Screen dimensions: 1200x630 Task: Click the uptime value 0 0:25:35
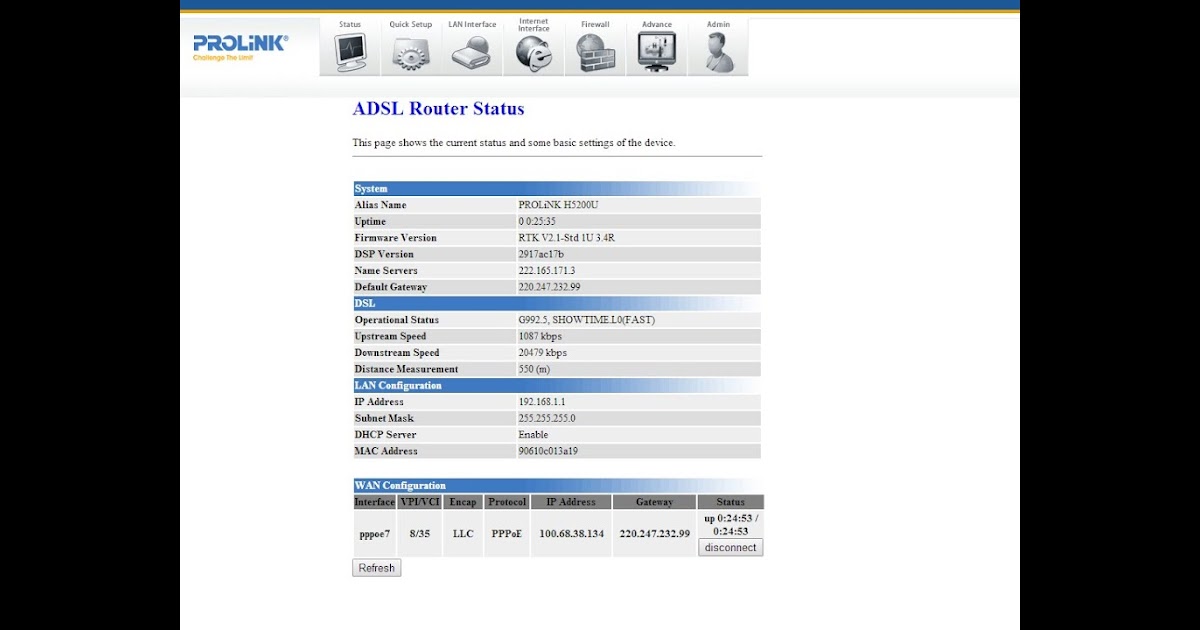[x=536, y=221]
